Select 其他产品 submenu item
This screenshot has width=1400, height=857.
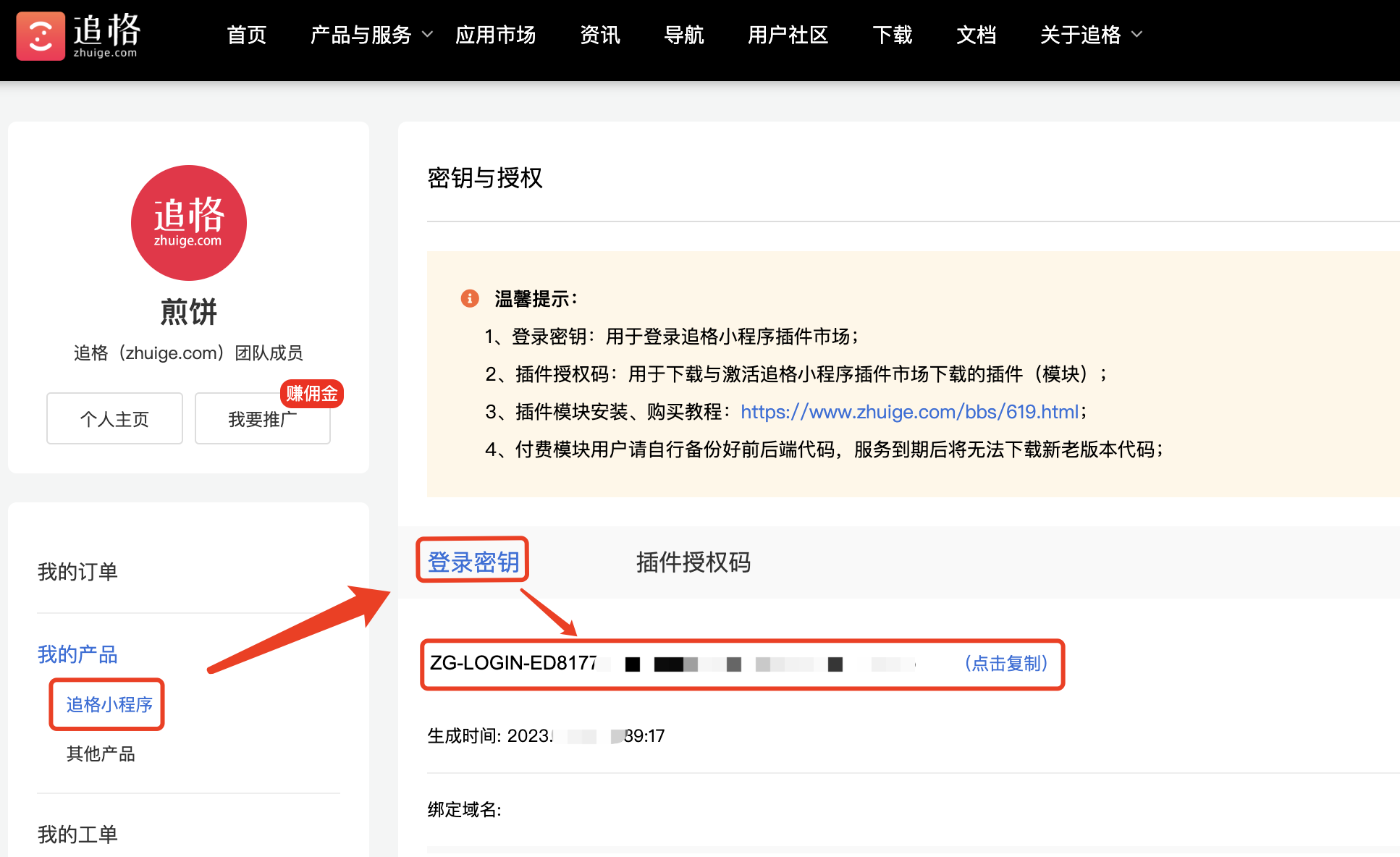[101, 753]
